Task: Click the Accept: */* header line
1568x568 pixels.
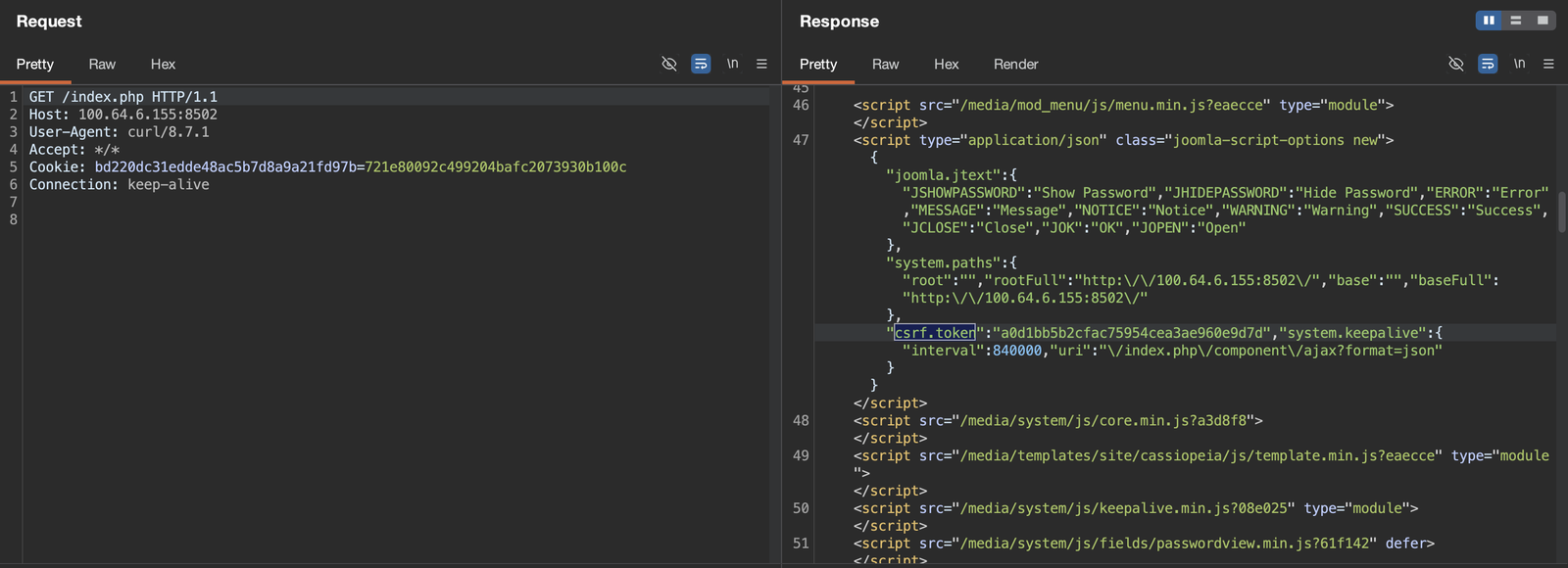Action: click(x=74, y=150)
